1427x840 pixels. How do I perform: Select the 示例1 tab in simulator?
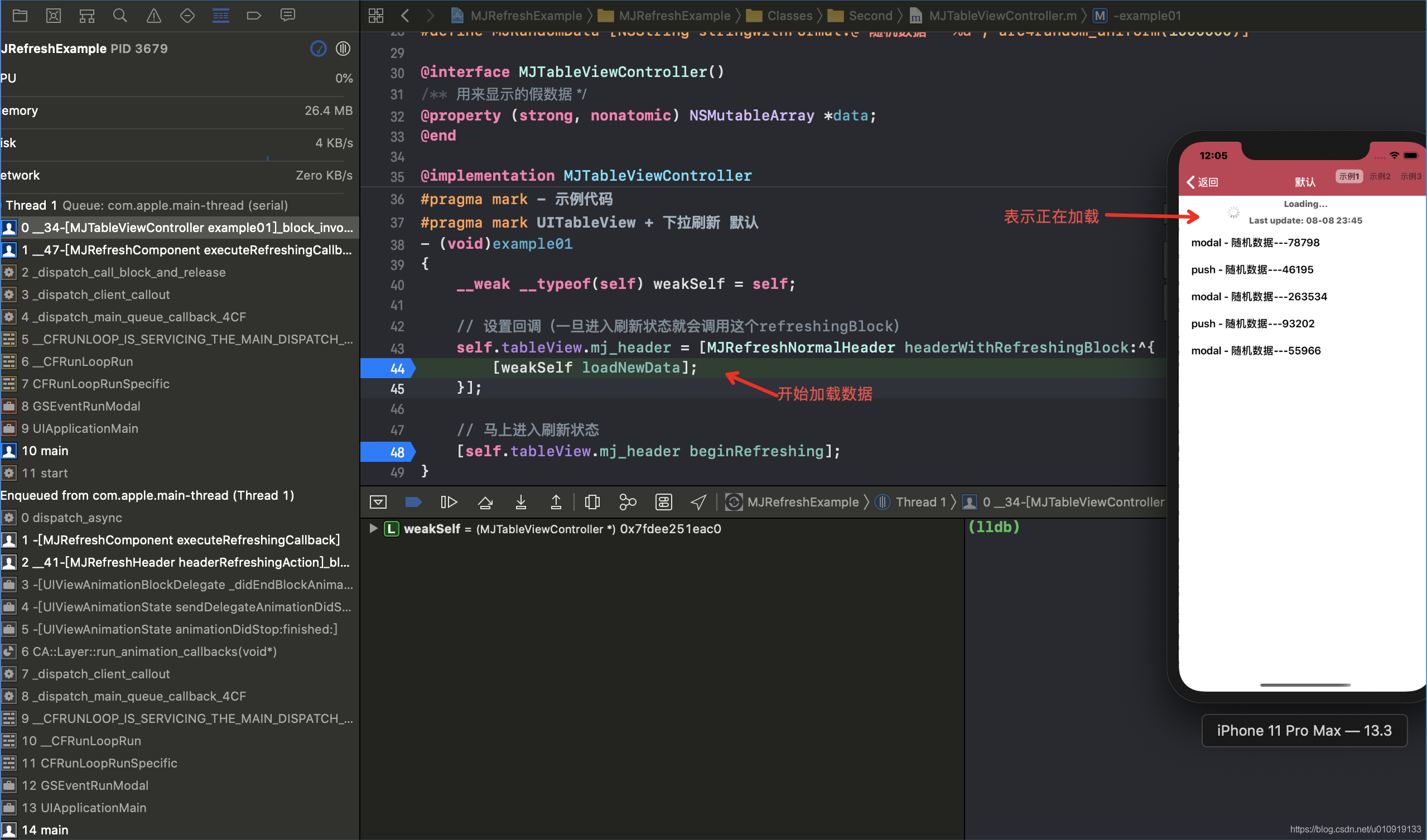point(1349,176)
